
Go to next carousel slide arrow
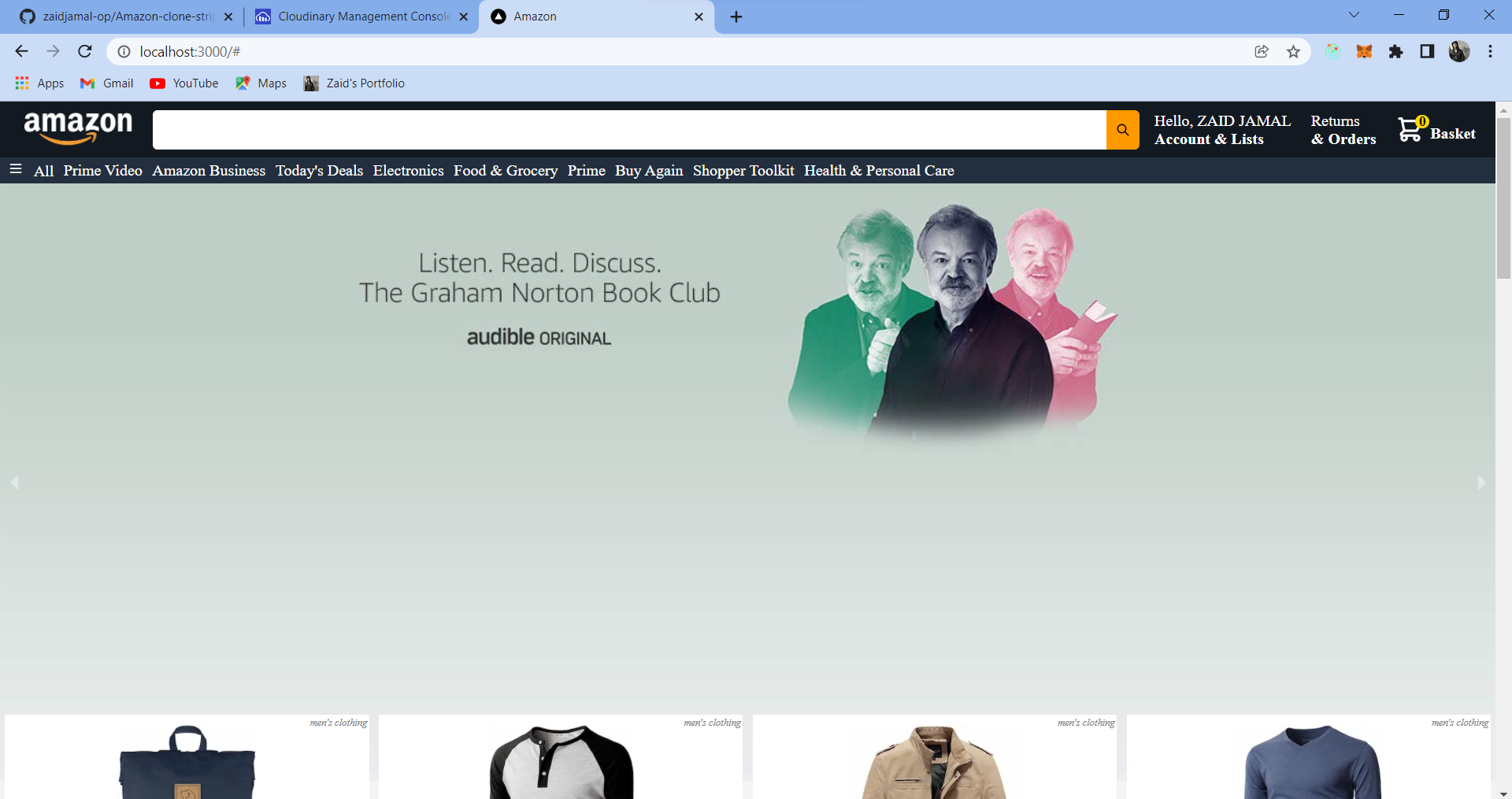pos(1481,483)
